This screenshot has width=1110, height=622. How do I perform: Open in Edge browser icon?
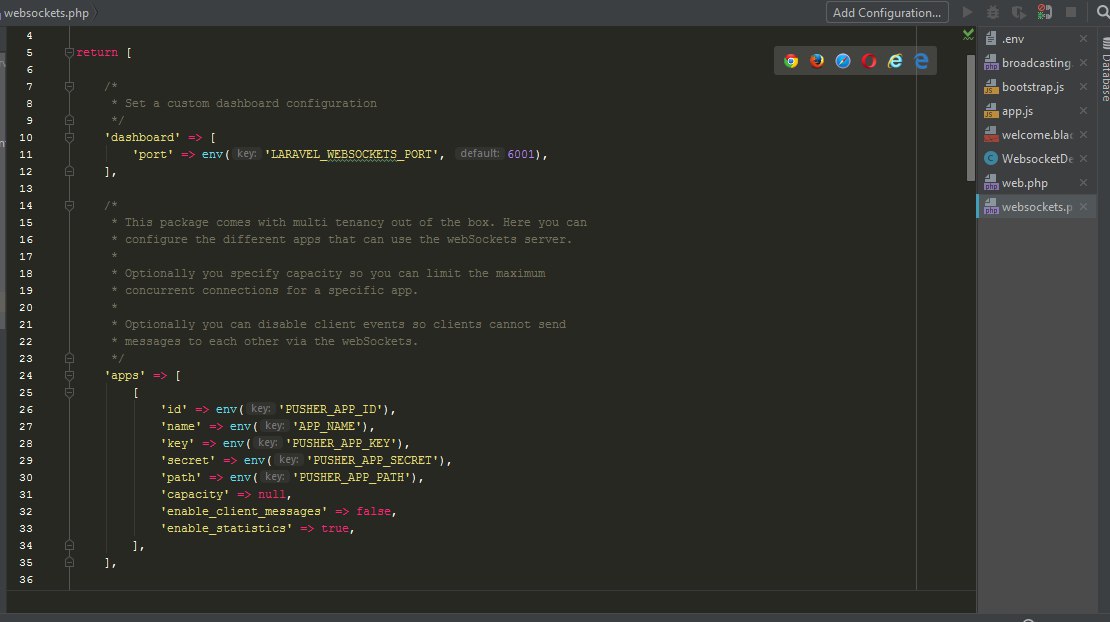click(x=921, y=61)
